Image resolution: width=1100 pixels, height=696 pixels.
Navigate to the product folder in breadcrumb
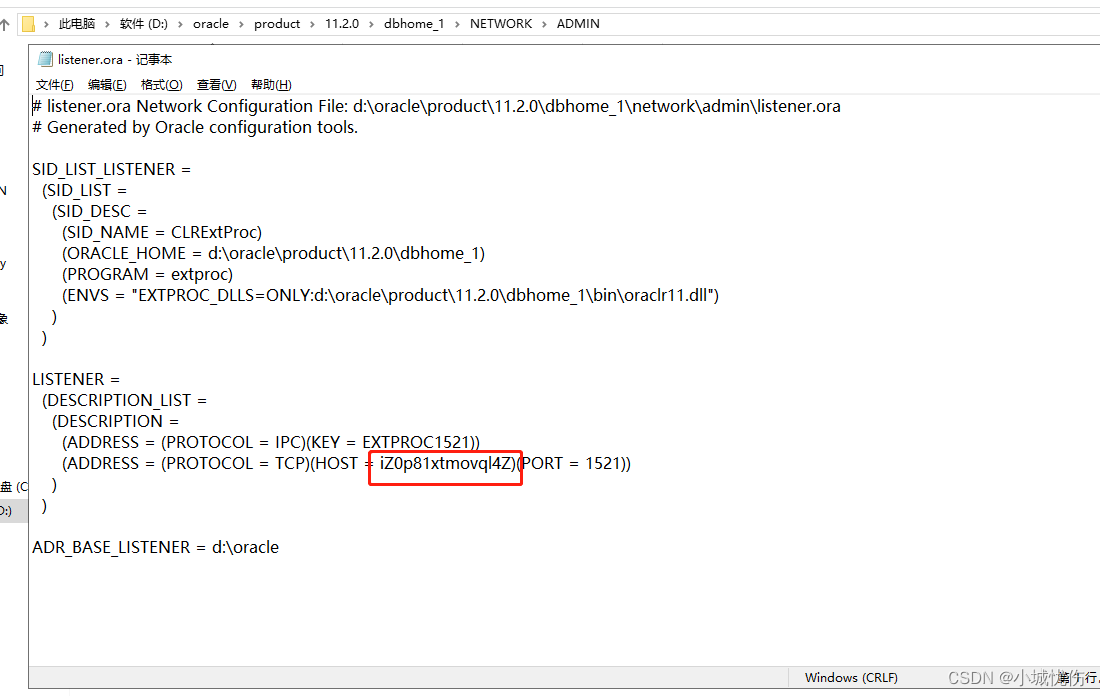pyautogui.click(x=277, y=23)
